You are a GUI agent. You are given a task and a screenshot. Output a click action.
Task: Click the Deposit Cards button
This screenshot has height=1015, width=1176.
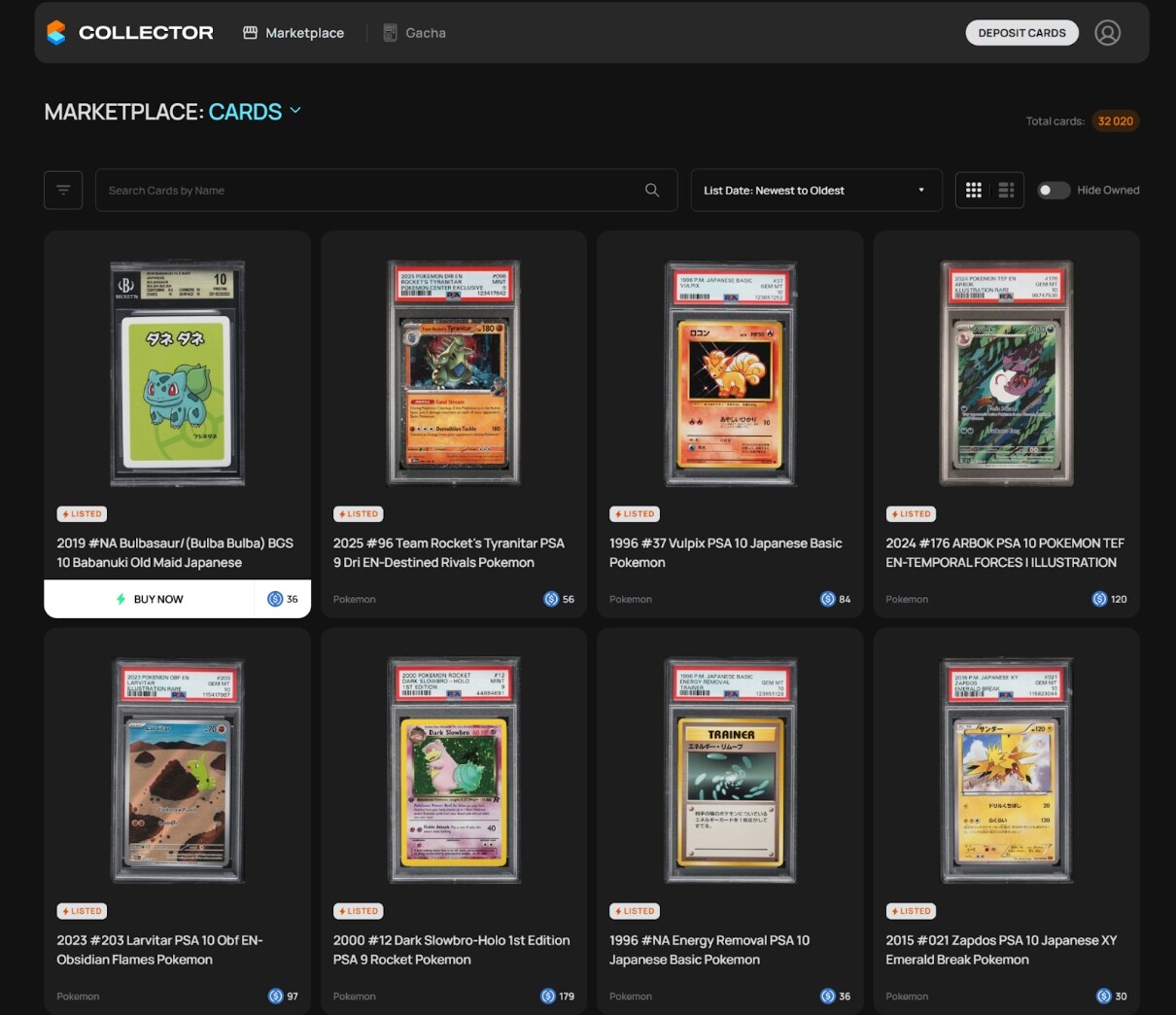(1021, 33)
